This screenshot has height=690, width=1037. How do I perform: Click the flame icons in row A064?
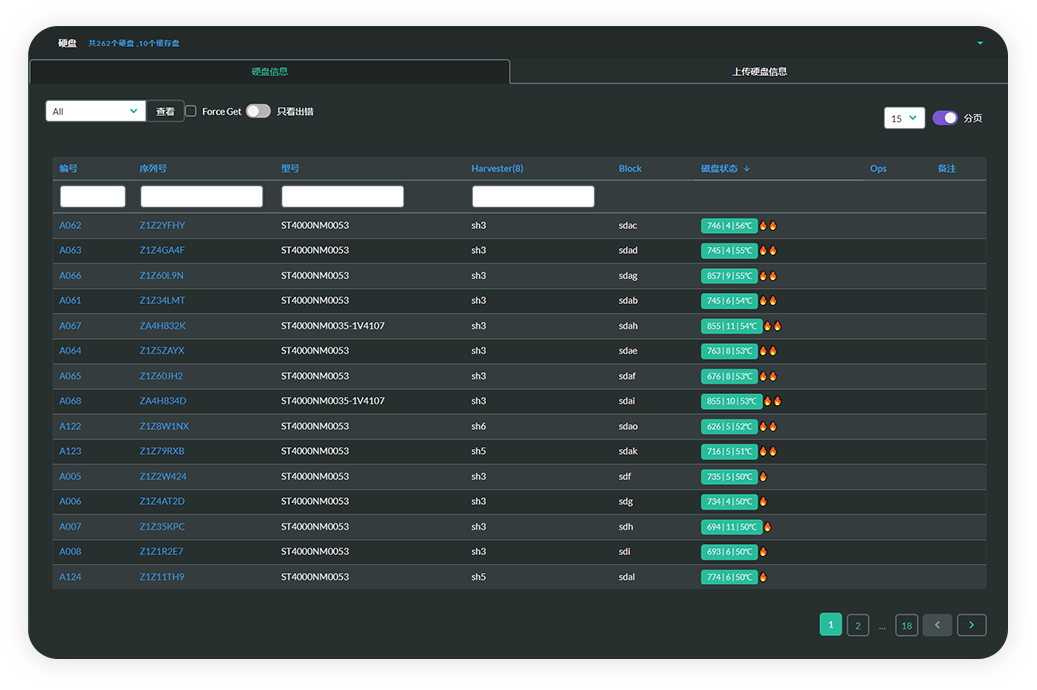768,351
